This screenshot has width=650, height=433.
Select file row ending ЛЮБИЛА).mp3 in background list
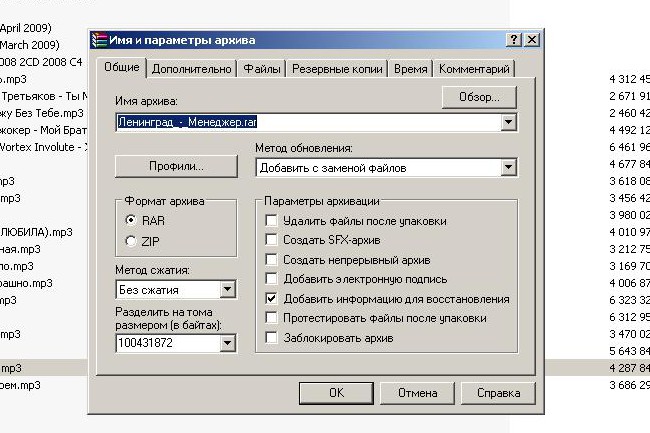point(36,232)
